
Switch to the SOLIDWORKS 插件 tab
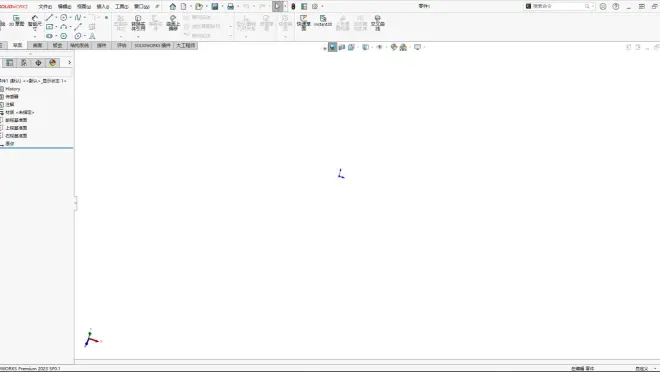[152, 45]
